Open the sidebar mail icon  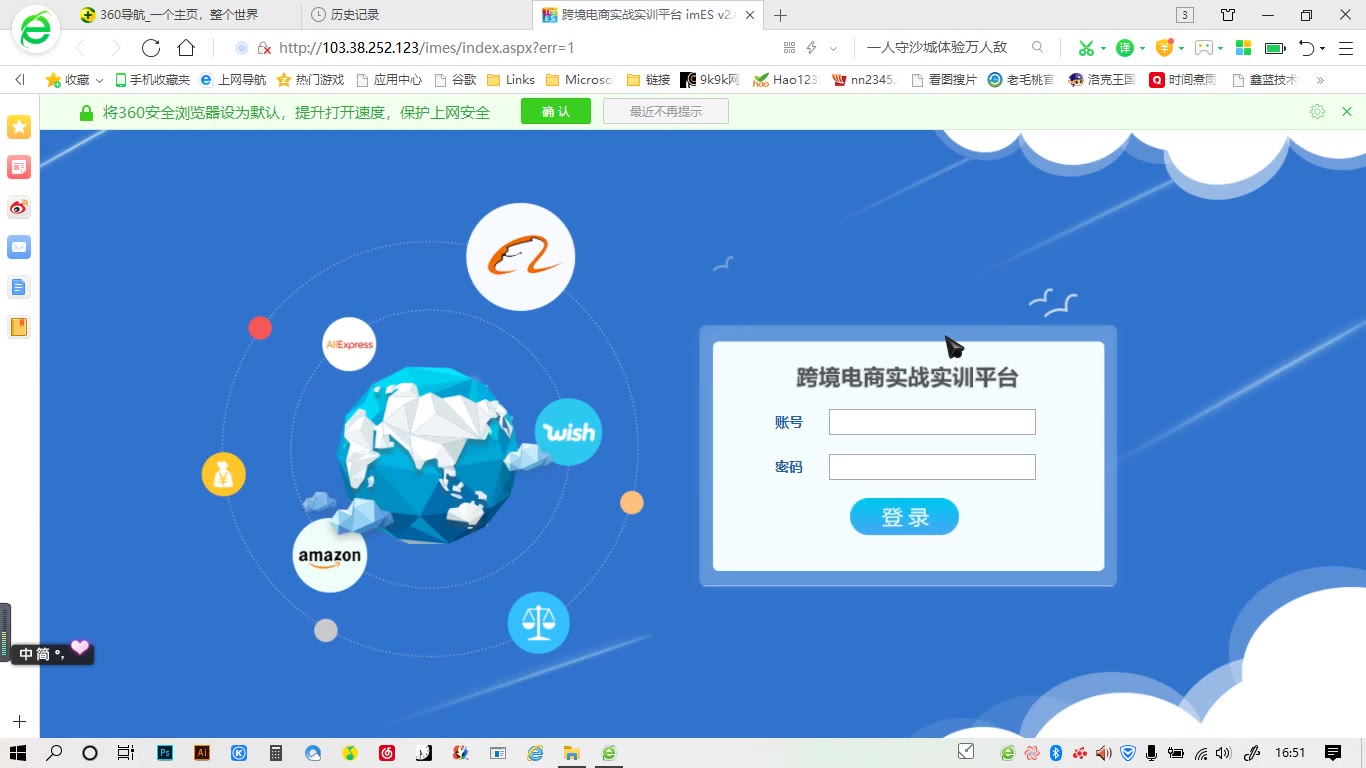click(x=19, y=247)
